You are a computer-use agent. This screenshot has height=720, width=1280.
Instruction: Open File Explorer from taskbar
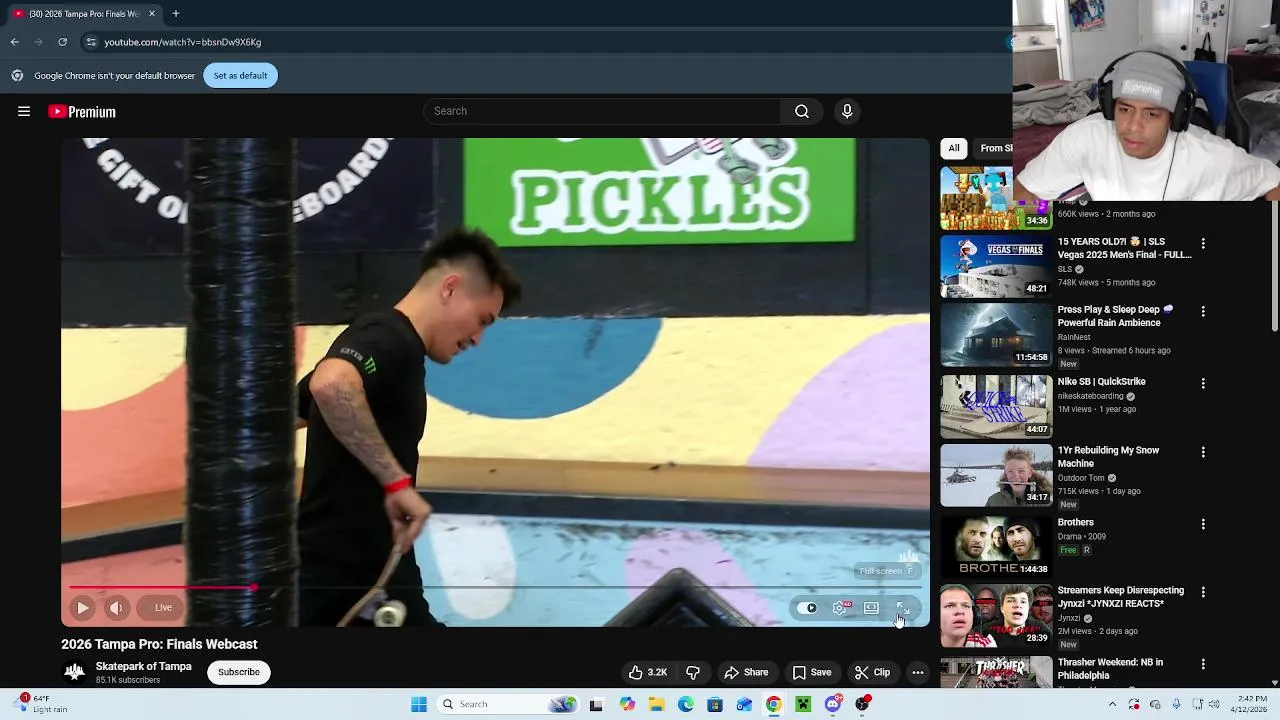[656, 704]
